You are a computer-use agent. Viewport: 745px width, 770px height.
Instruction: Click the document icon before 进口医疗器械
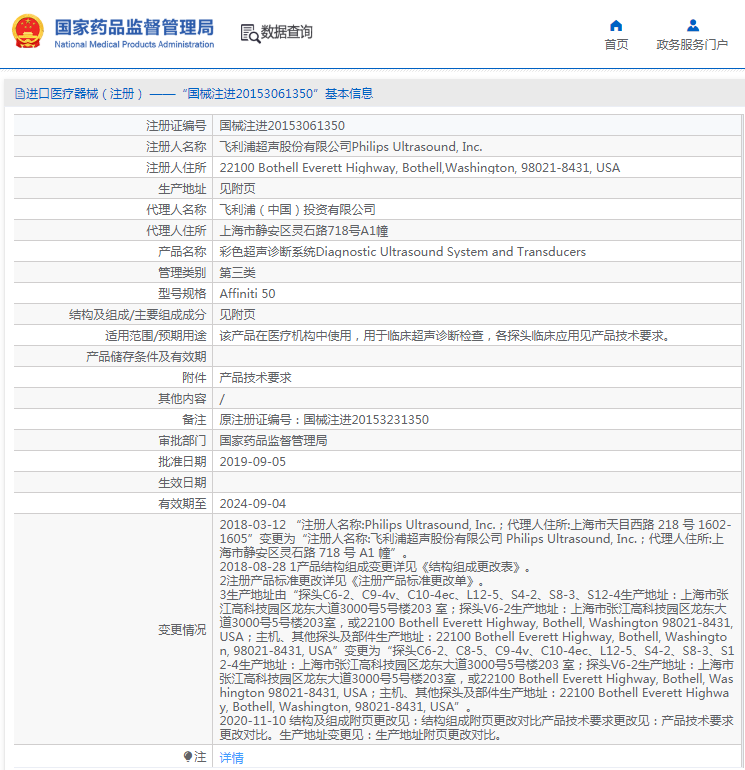click(19, 93)
